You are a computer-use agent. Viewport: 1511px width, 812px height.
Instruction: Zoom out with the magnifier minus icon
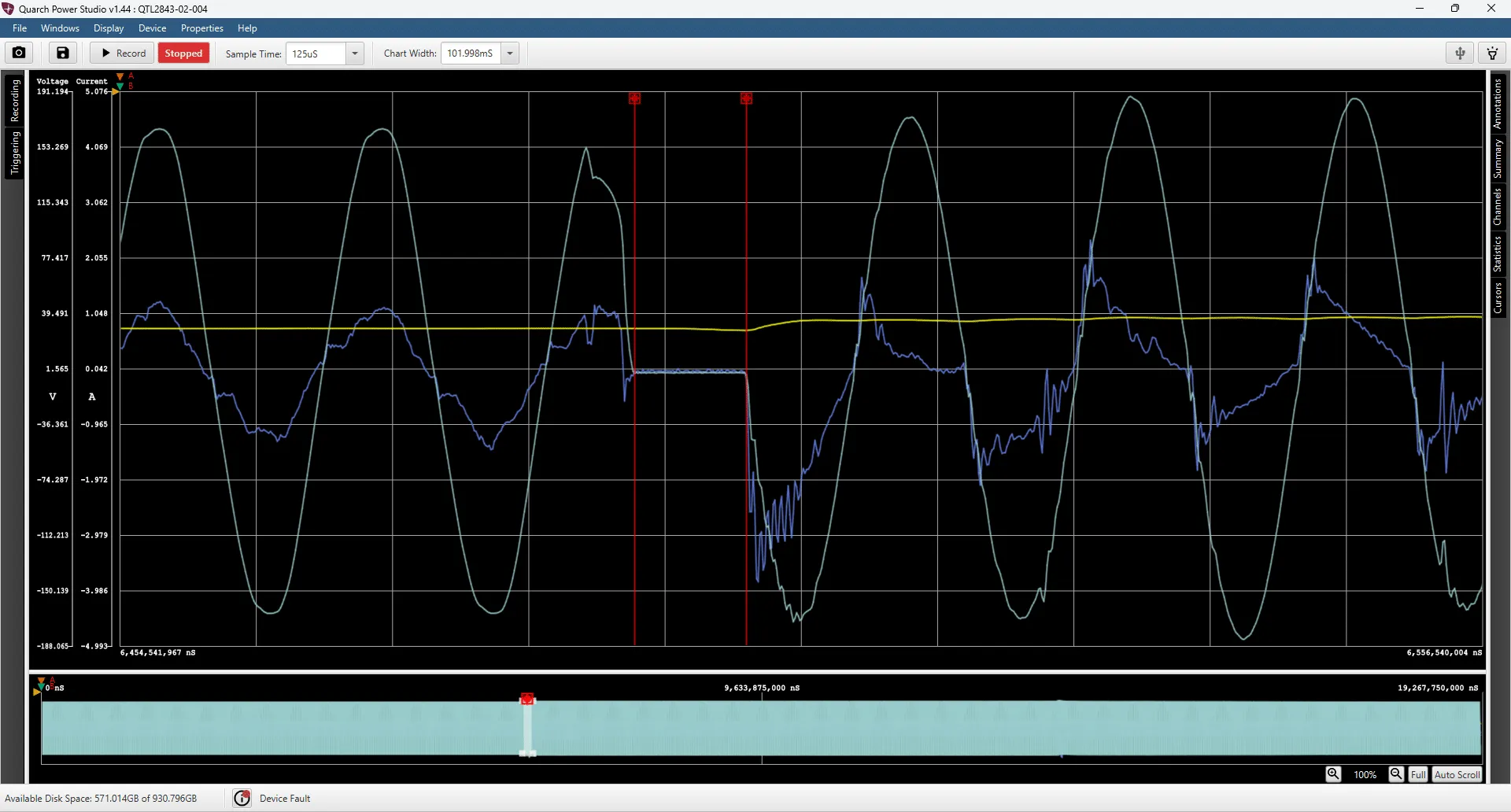(1395, 774)
